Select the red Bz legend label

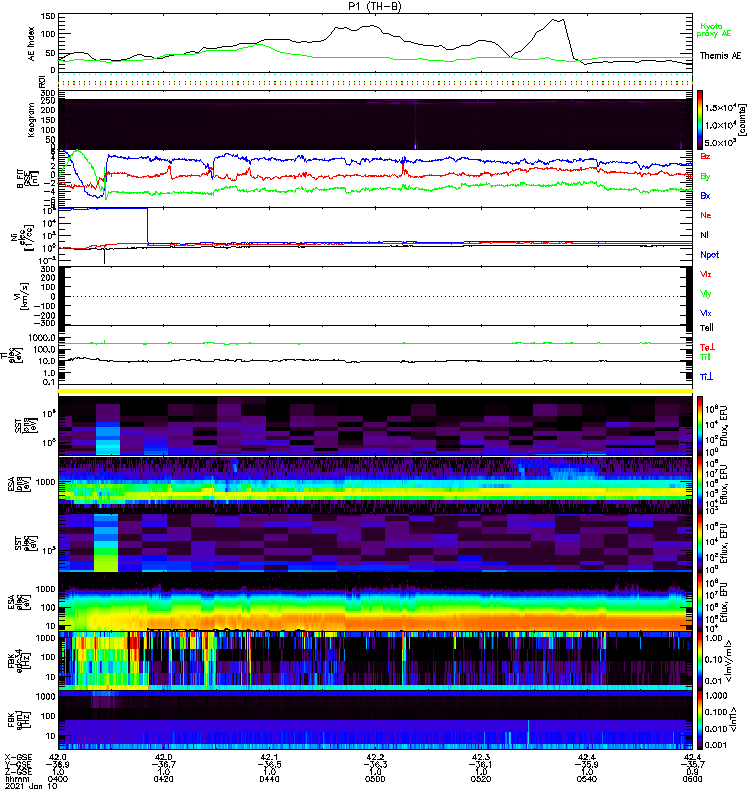click(705, 156)
